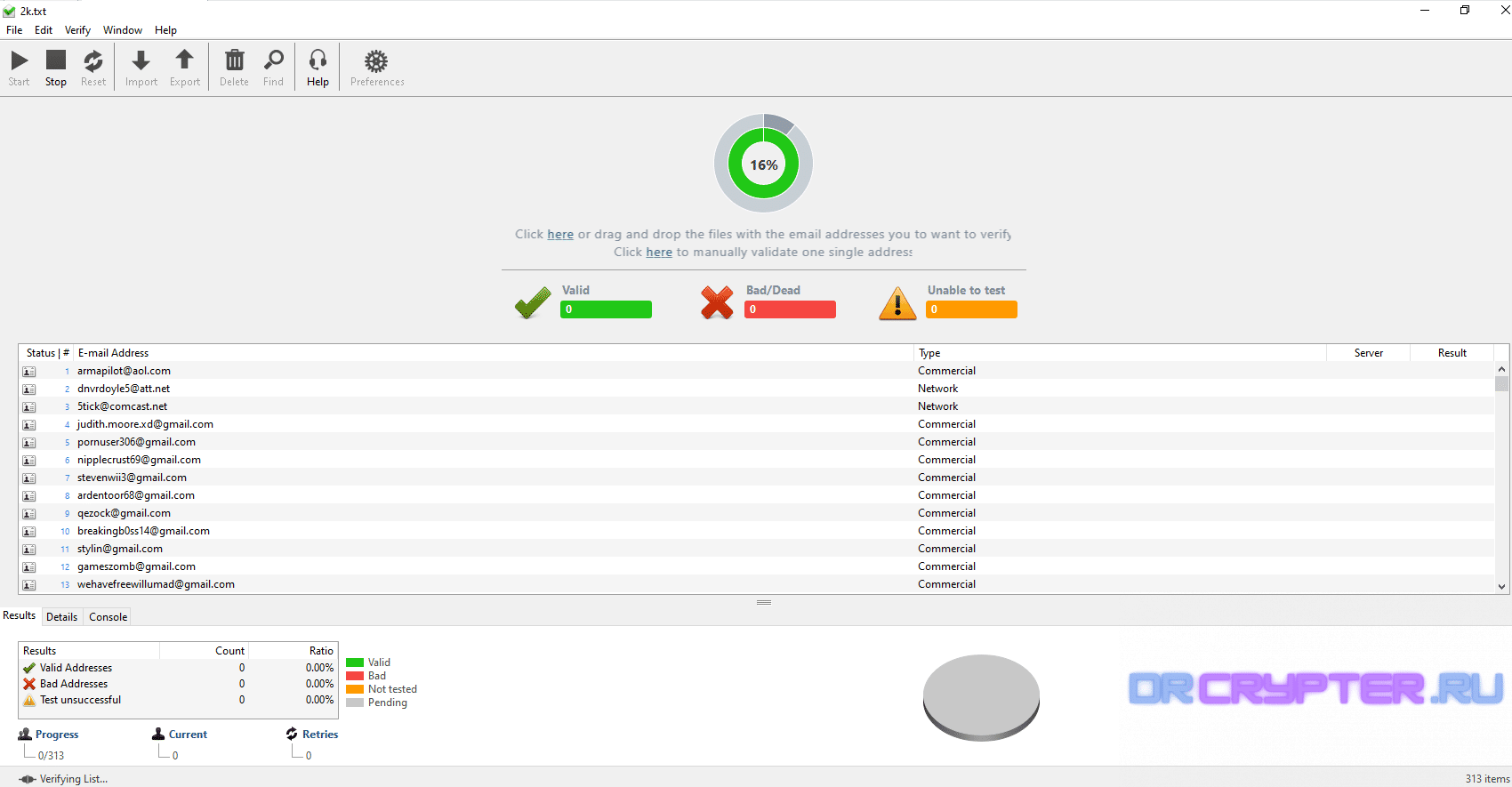Open the Find tool

(x=274, y=68)
